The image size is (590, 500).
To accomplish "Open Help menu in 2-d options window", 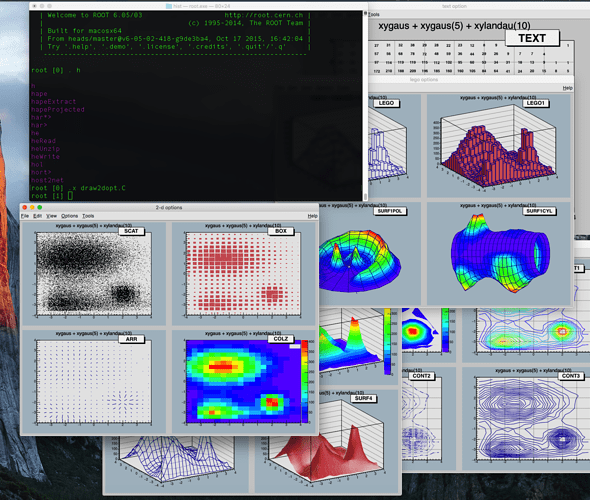I will 312,216.
